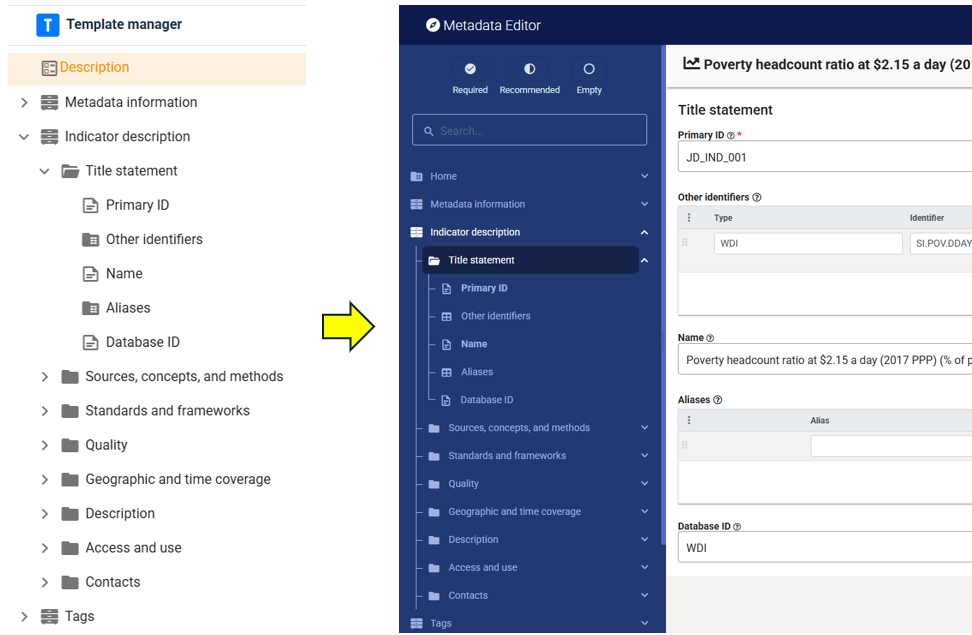
Task: Click three-dot menu icon in Aliases table header
Action: point(689,421)
